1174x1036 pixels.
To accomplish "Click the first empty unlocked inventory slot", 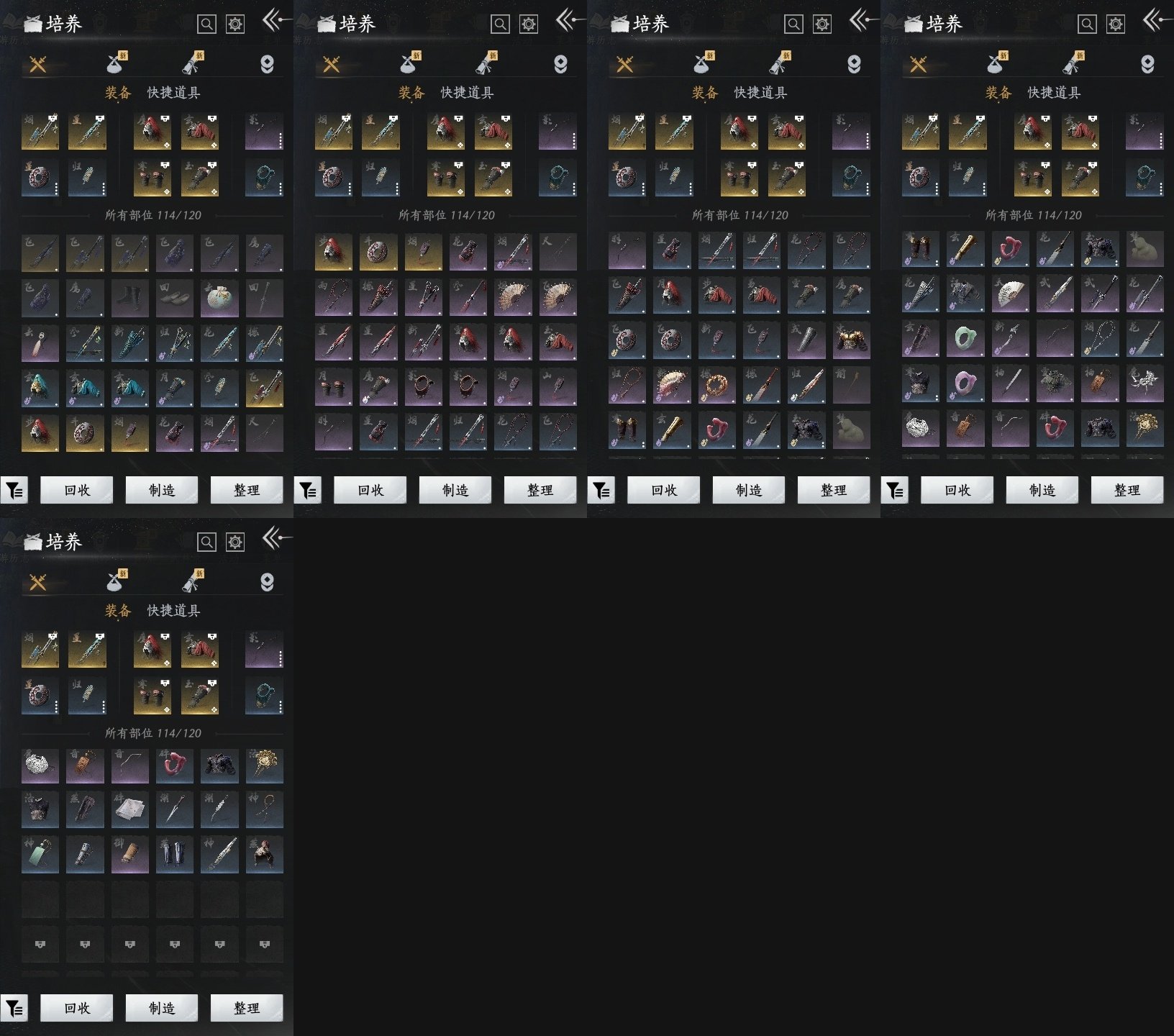I will coord(40,899).
